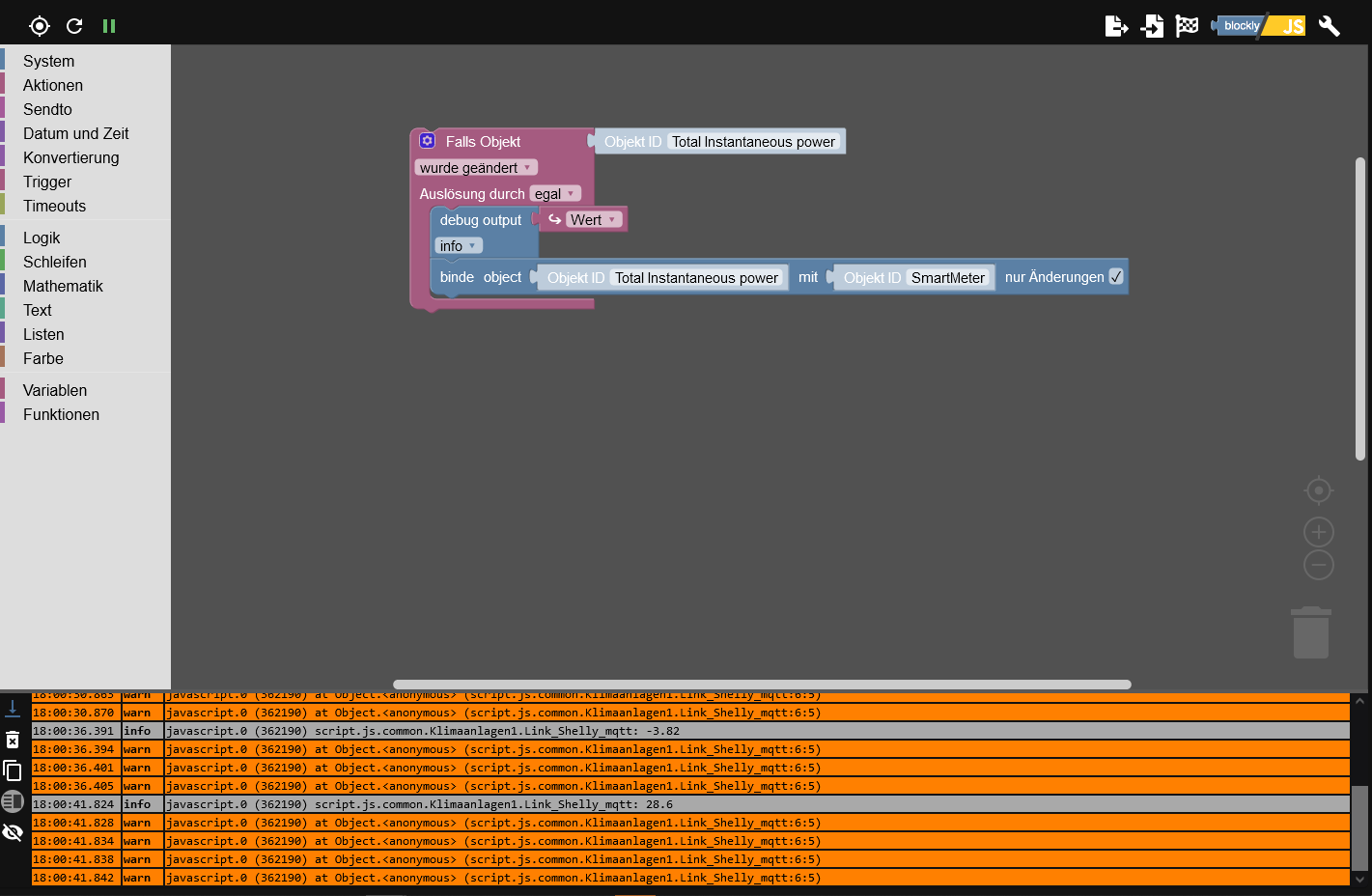Toggle the blockly to JS switch
This screenshot has height=896, width=1372.
[x=1259, y=26]
